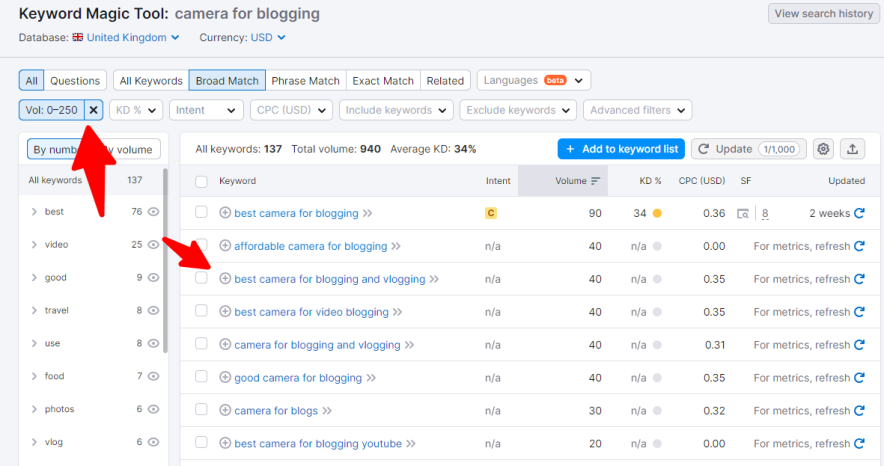
Task: Select the Questions tab
Action: (x=75, y=81)
